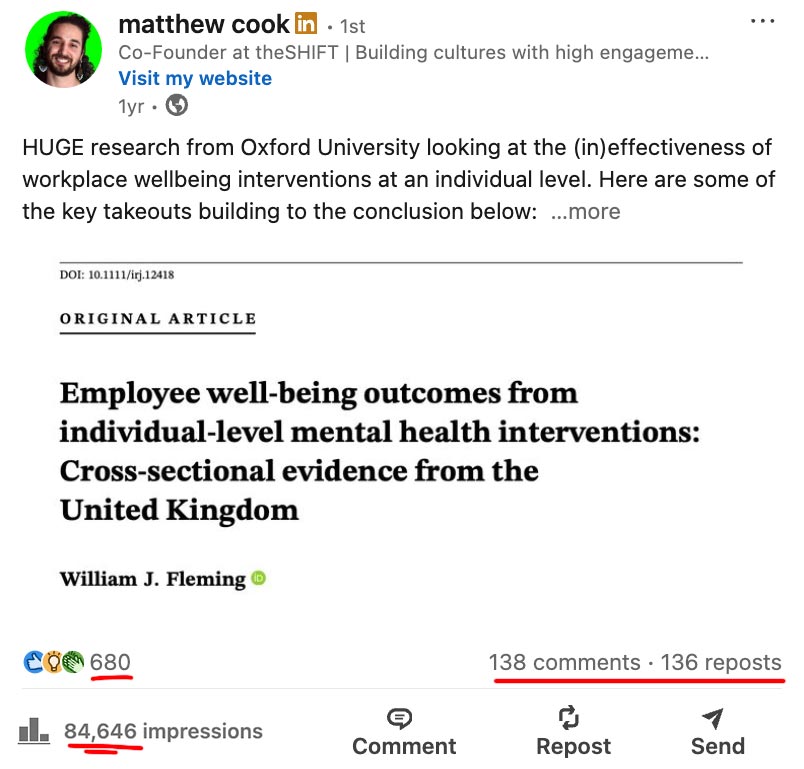The width and height of the screenshot is (804, 769).
Task: Expand post text with …more
Action: (x=585, y=212)
